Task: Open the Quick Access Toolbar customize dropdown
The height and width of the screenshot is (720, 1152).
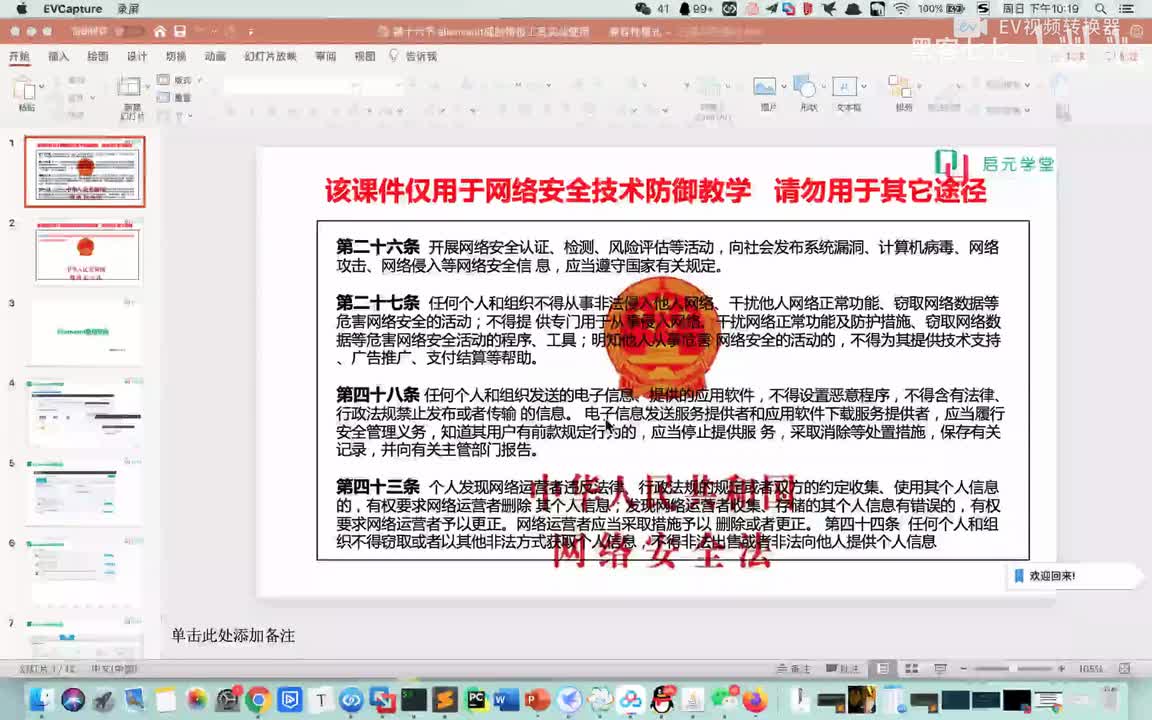Action: tap(251, 32)
